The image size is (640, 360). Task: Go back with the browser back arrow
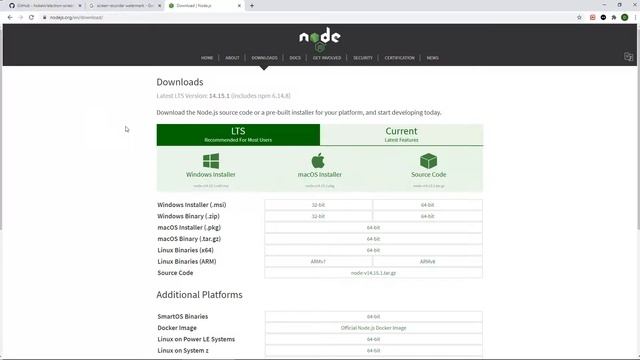coord(10,18)
